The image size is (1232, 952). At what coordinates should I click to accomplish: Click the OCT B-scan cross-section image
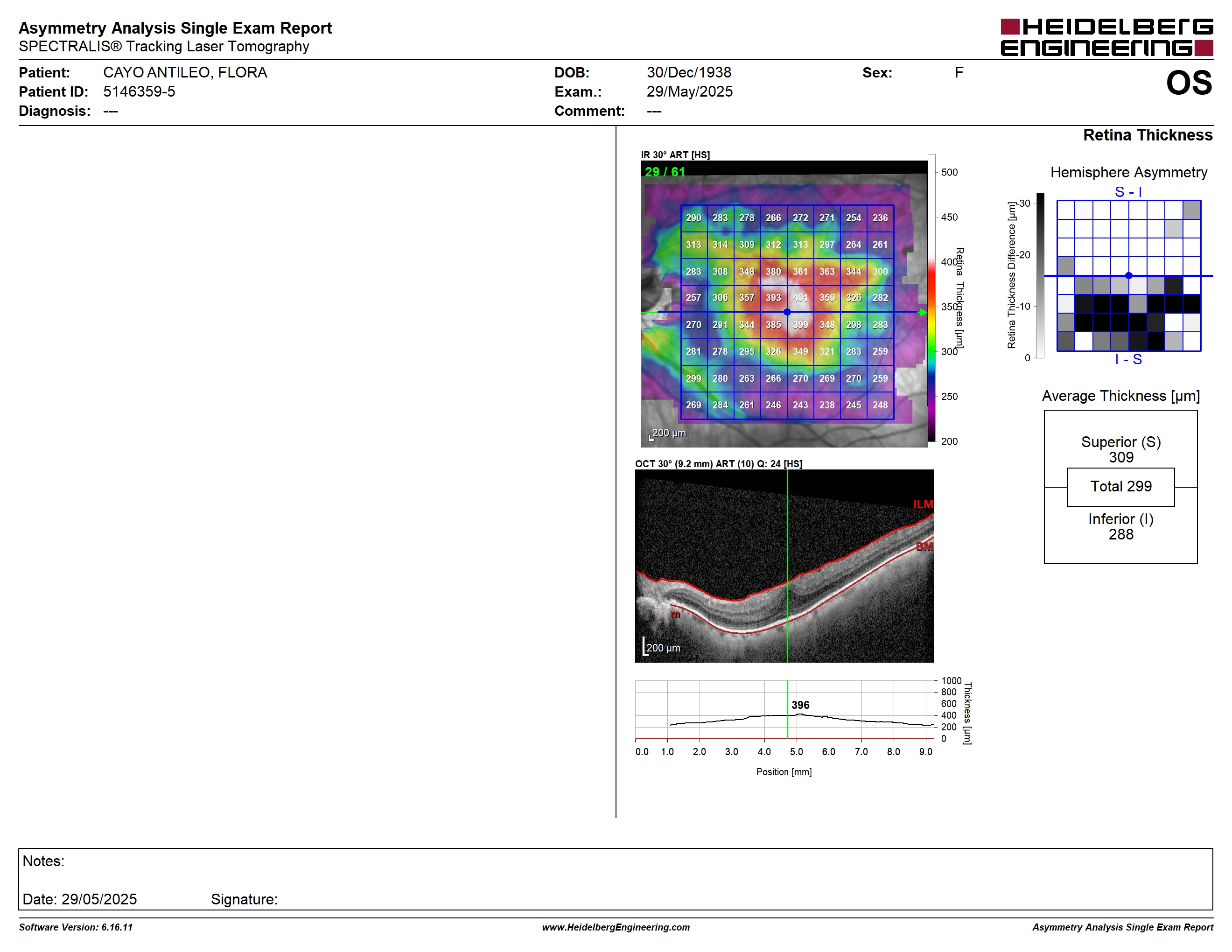click(784, 566)
